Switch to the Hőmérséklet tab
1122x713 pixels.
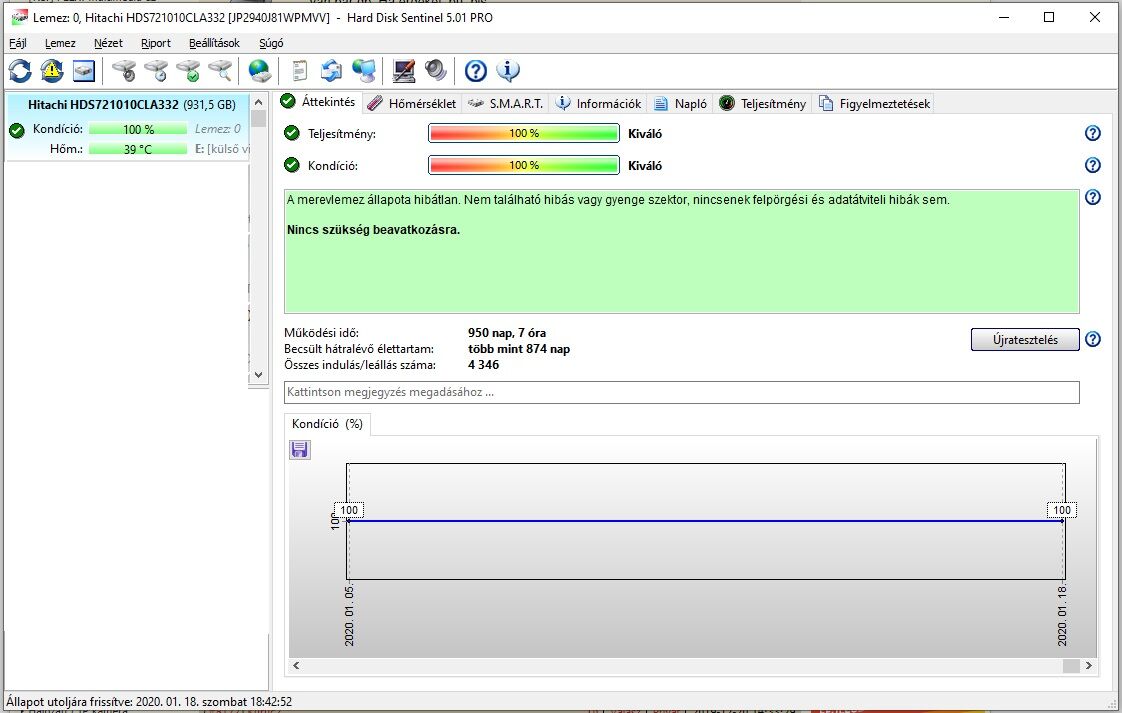412,104
